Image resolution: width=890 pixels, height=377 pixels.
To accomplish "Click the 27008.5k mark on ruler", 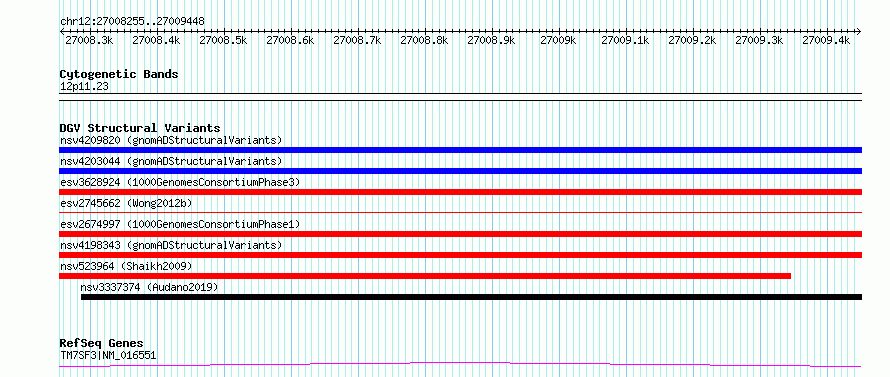I will (223, 40).
